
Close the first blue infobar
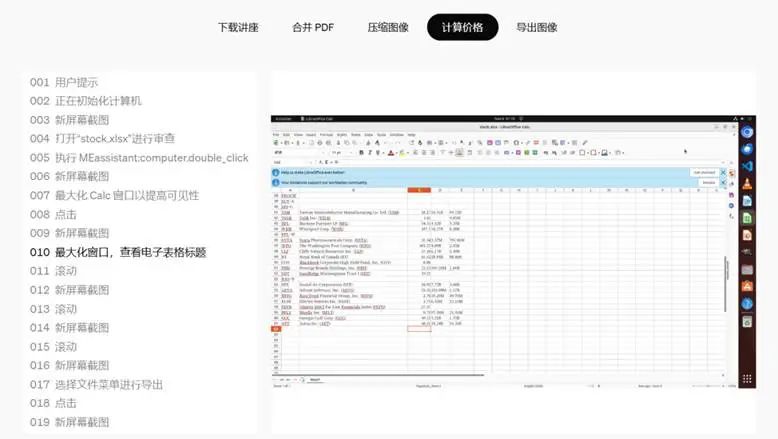pyautogui.click(x=723, y=173)
